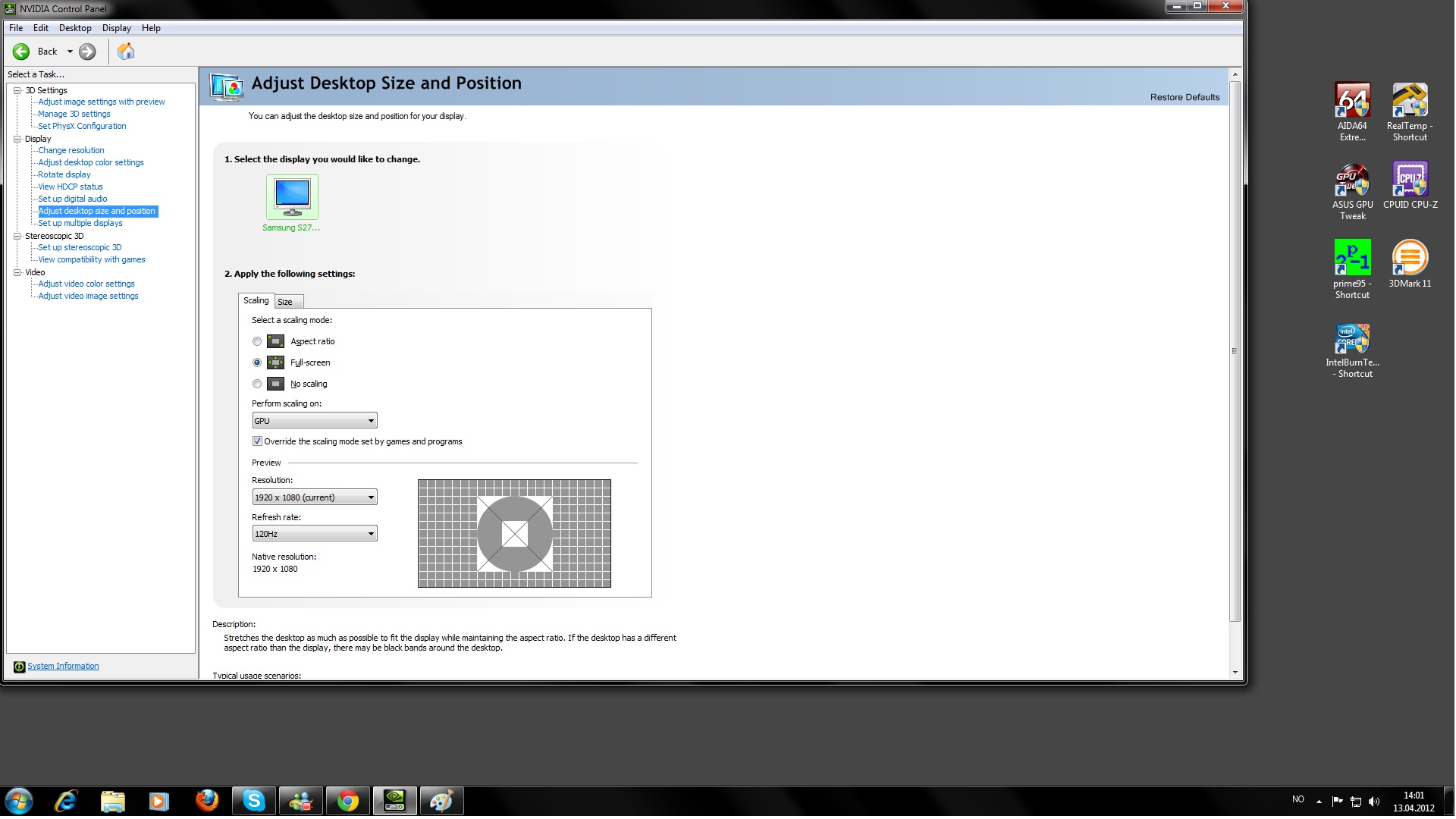Open prime95 desktop shortcut
This screenshot has width=1456, height=819.
coord(1352,269)
